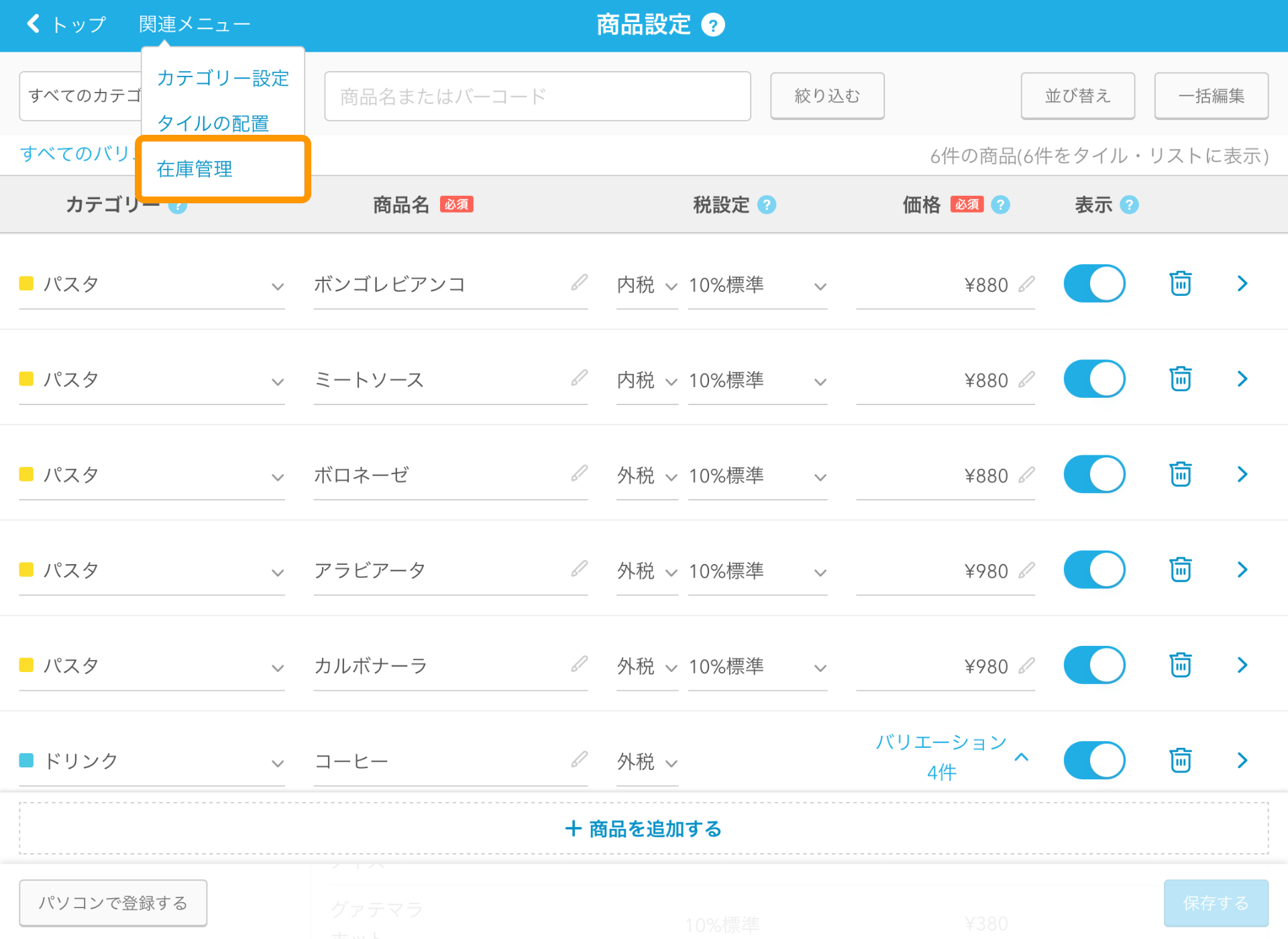
Task: Click the 並び替え sort button
Action: pyautogui.click(x=1077, y=96)
